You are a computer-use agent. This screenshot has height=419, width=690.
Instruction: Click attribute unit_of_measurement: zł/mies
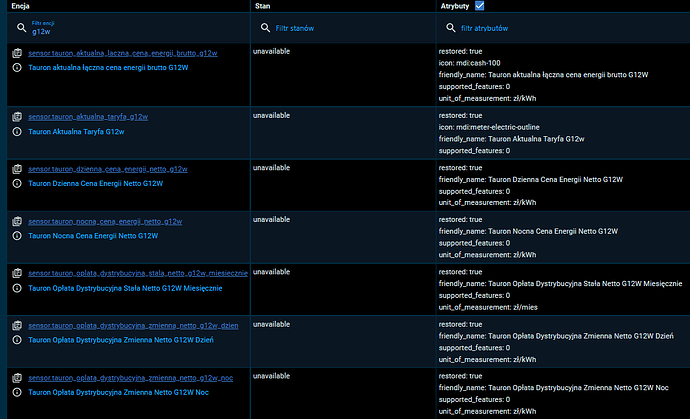(488, 307)
